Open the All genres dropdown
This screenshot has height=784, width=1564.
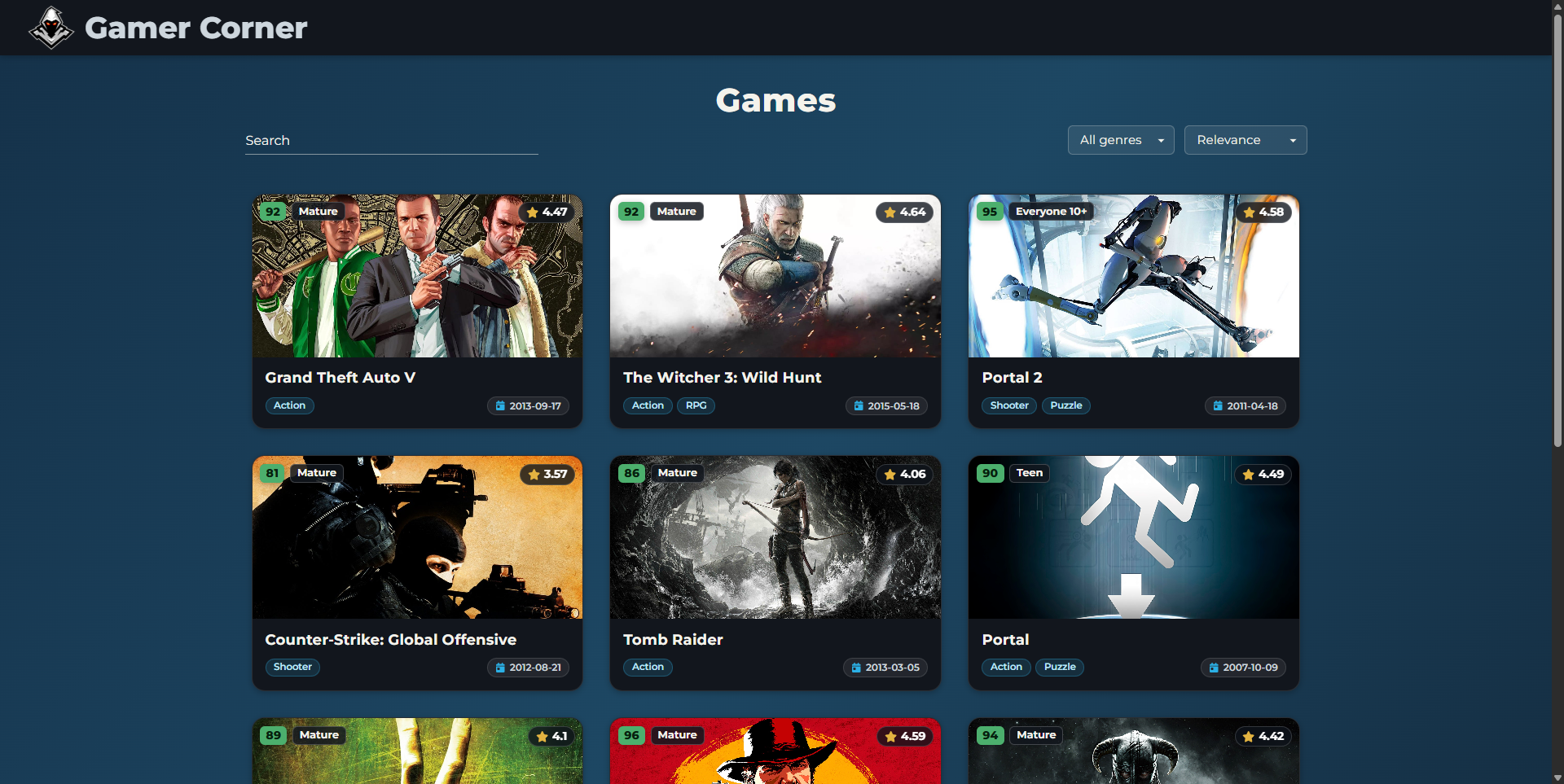coord(1121,140)
